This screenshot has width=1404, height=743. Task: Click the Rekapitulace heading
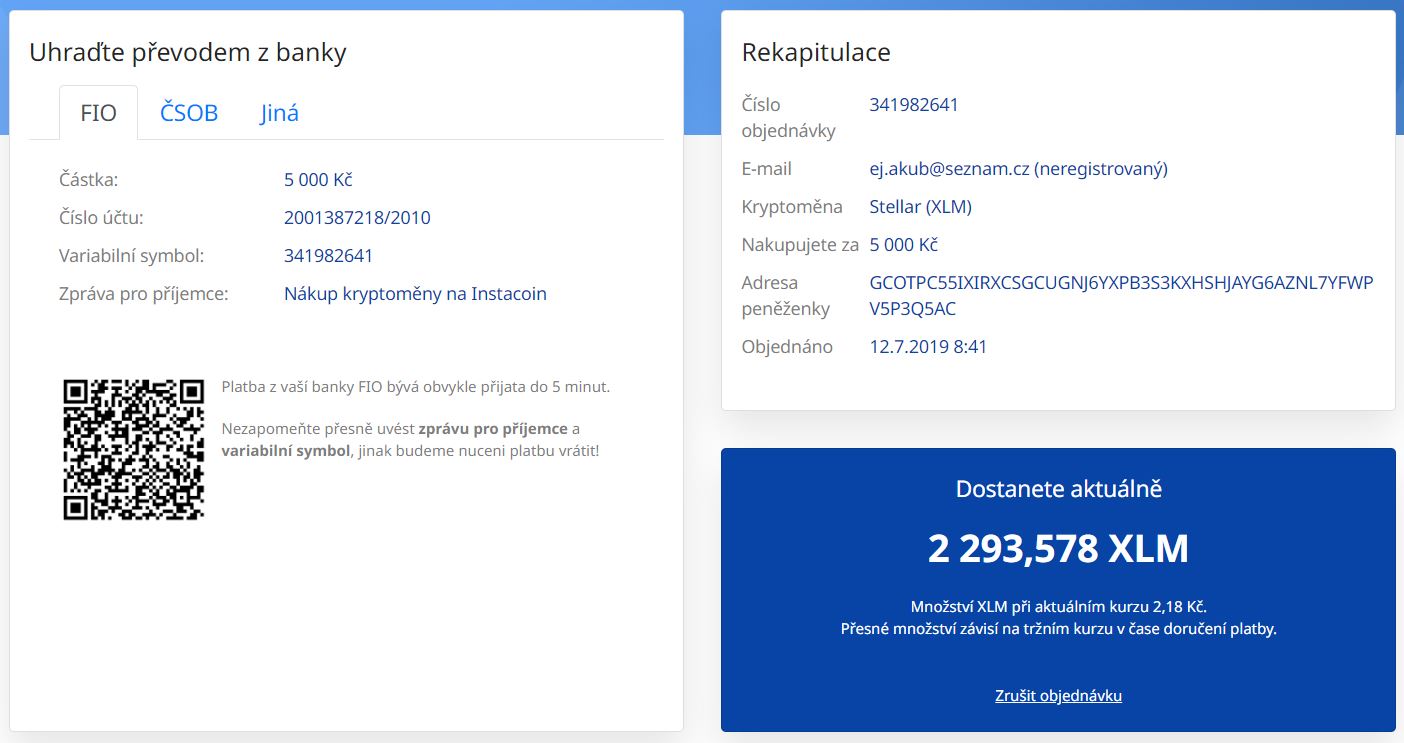[x=816, y=52]
